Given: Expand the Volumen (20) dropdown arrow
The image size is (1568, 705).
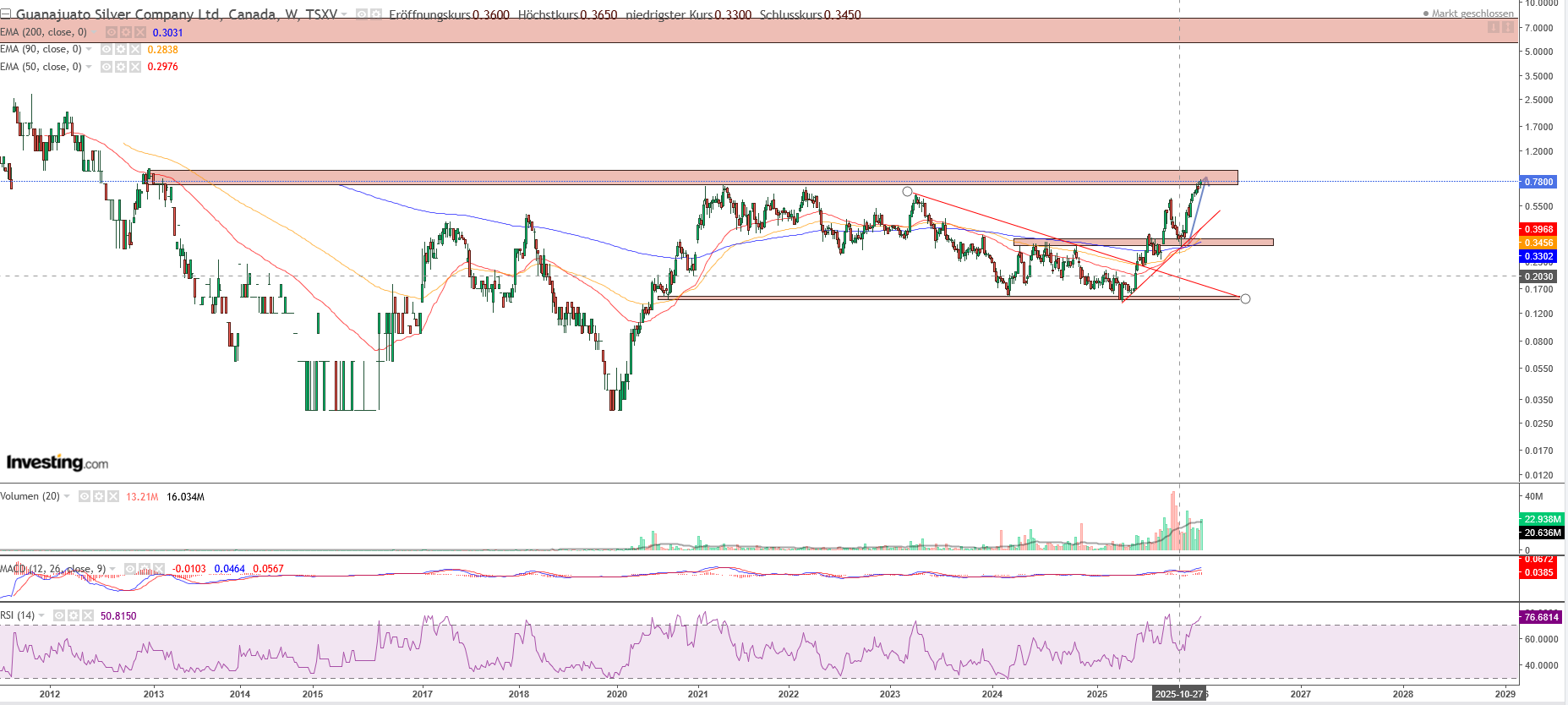Looking at the screenshot, I should point(67,497).
